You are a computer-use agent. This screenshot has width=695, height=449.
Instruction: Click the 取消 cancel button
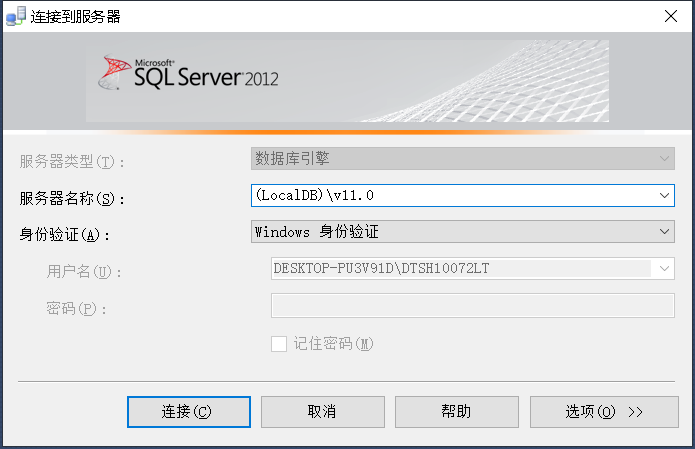(x=323, y=412)
